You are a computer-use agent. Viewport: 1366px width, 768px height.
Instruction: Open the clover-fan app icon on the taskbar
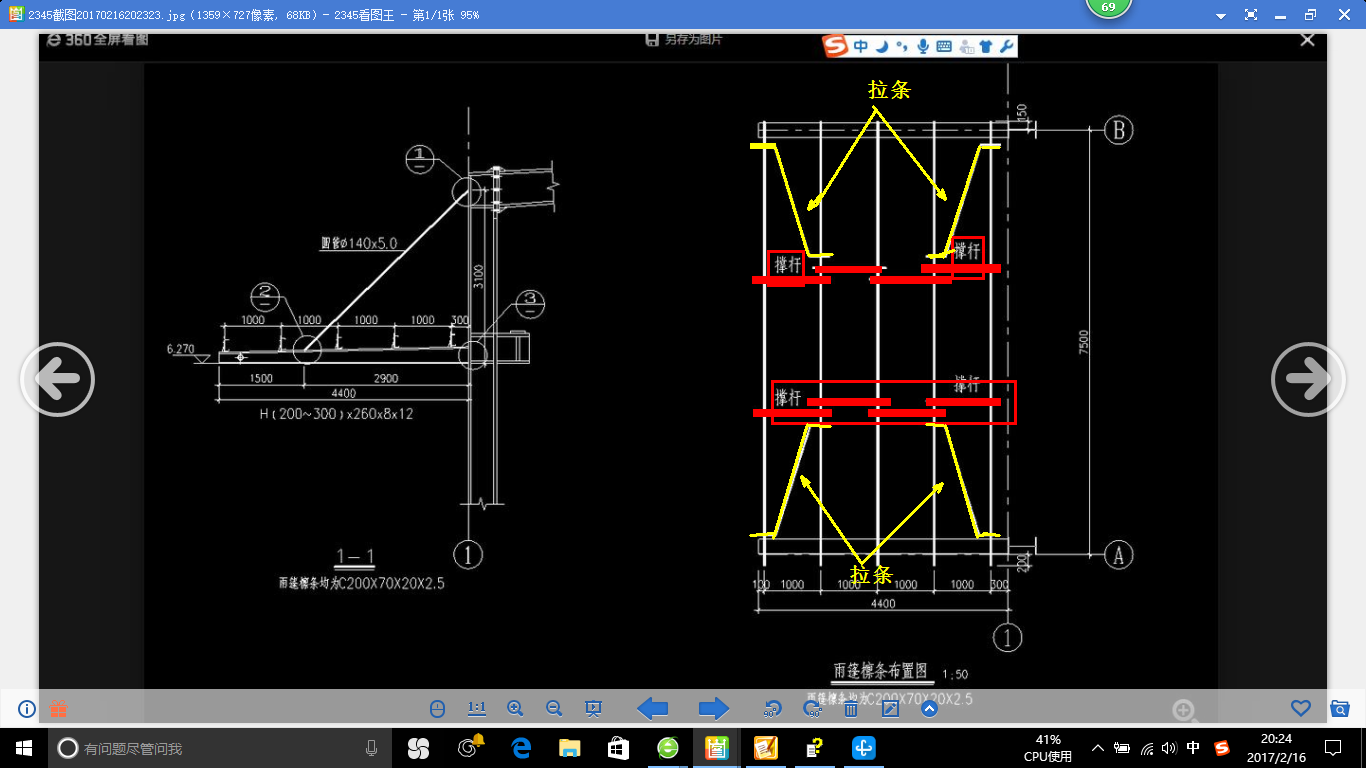coord(418,748)
